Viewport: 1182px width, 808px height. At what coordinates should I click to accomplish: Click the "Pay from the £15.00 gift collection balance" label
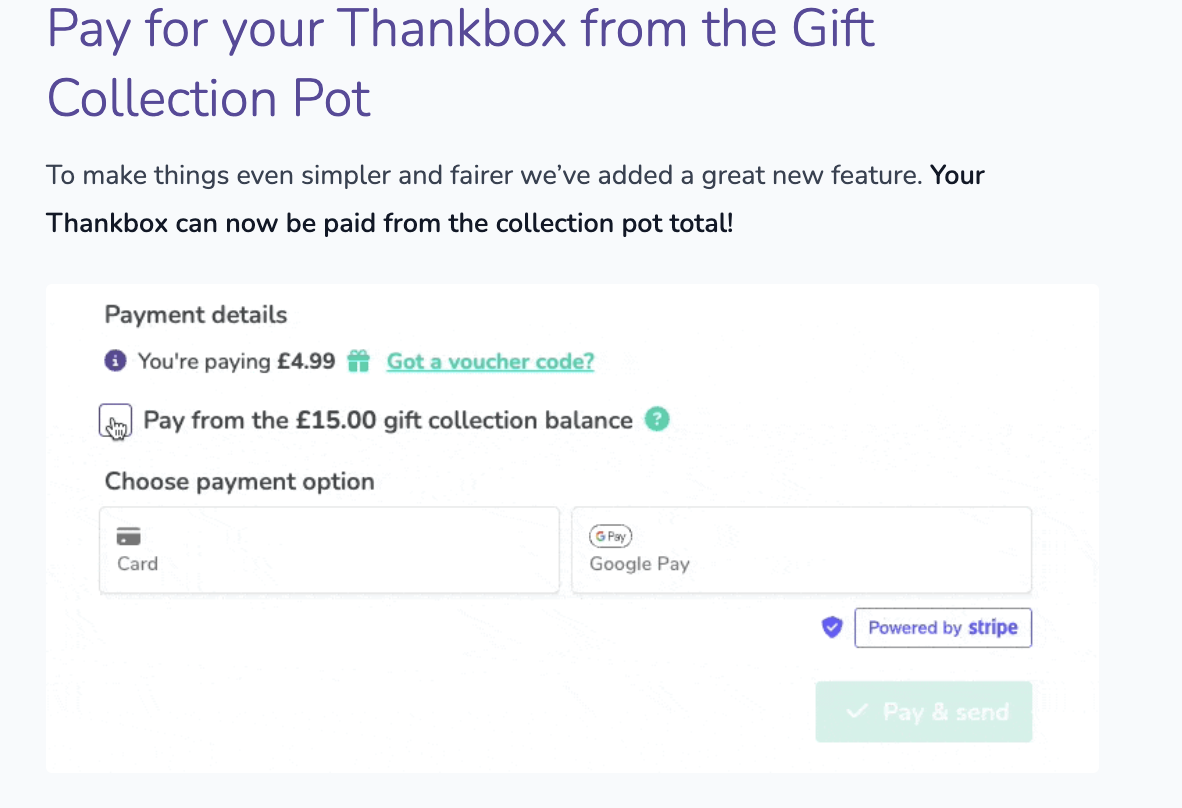click(x=388, y=420)
